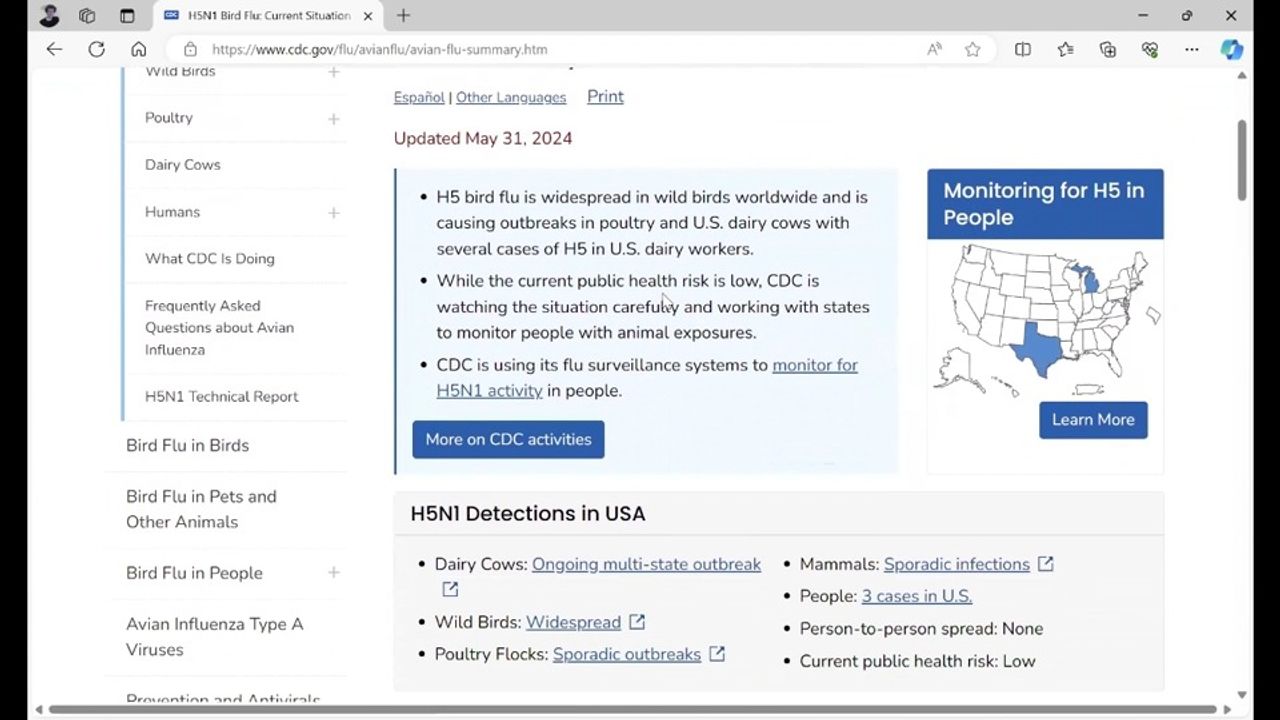The width and height of the screenshot is (1280, 720).
Task: Open the Dairy Cows sidebar item
Action: click(x=182, y=165)
